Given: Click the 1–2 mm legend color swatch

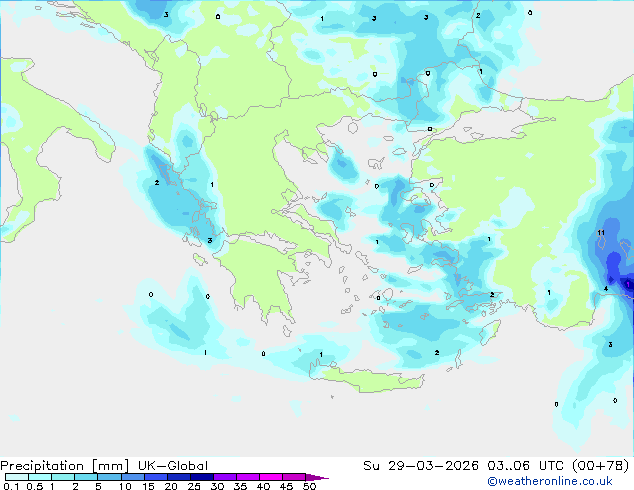Looking at the screenshot, I should click(x=63, y=477).
